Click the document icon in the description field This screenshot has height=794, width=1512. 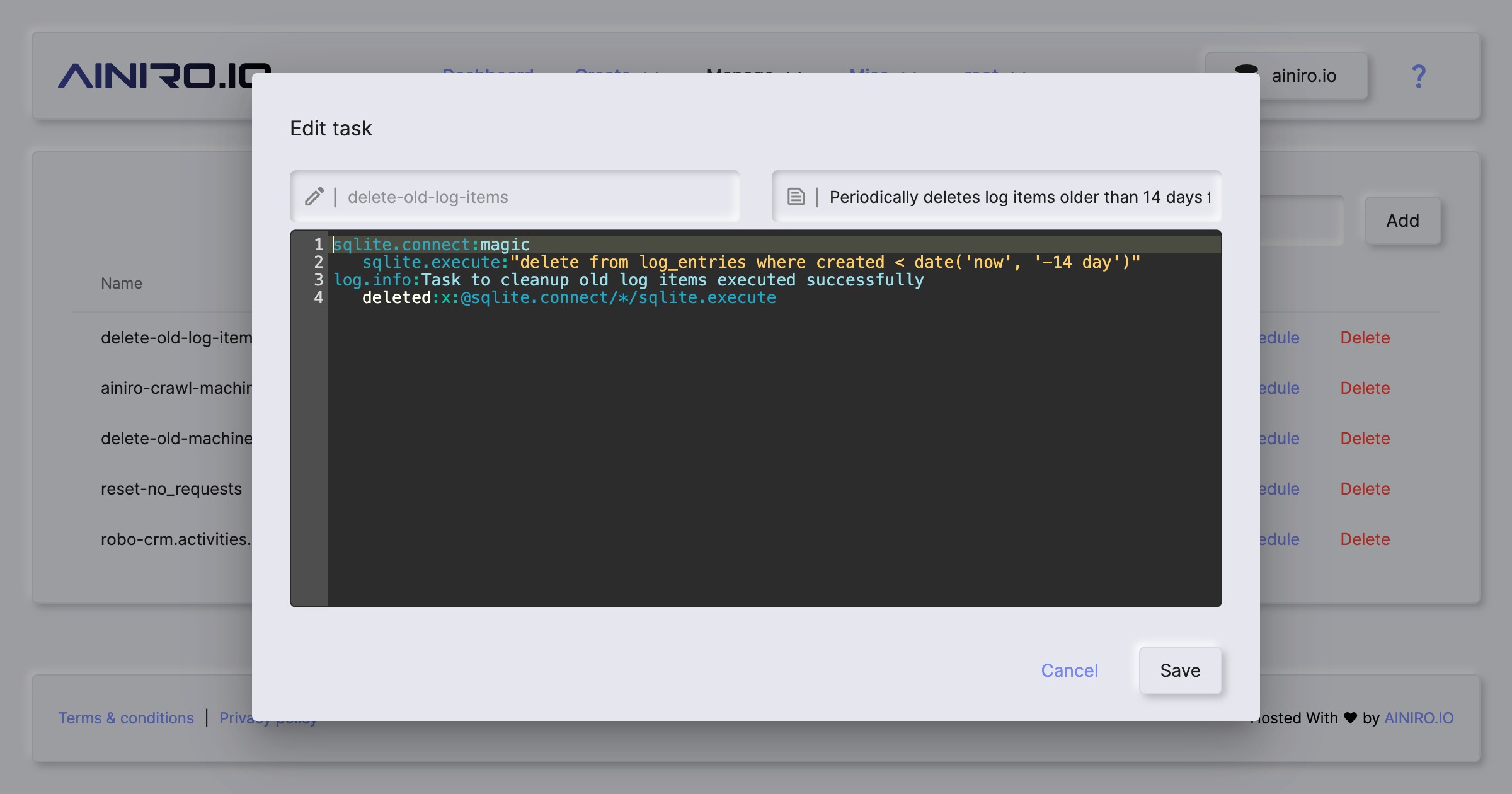[x=796, y=197]
